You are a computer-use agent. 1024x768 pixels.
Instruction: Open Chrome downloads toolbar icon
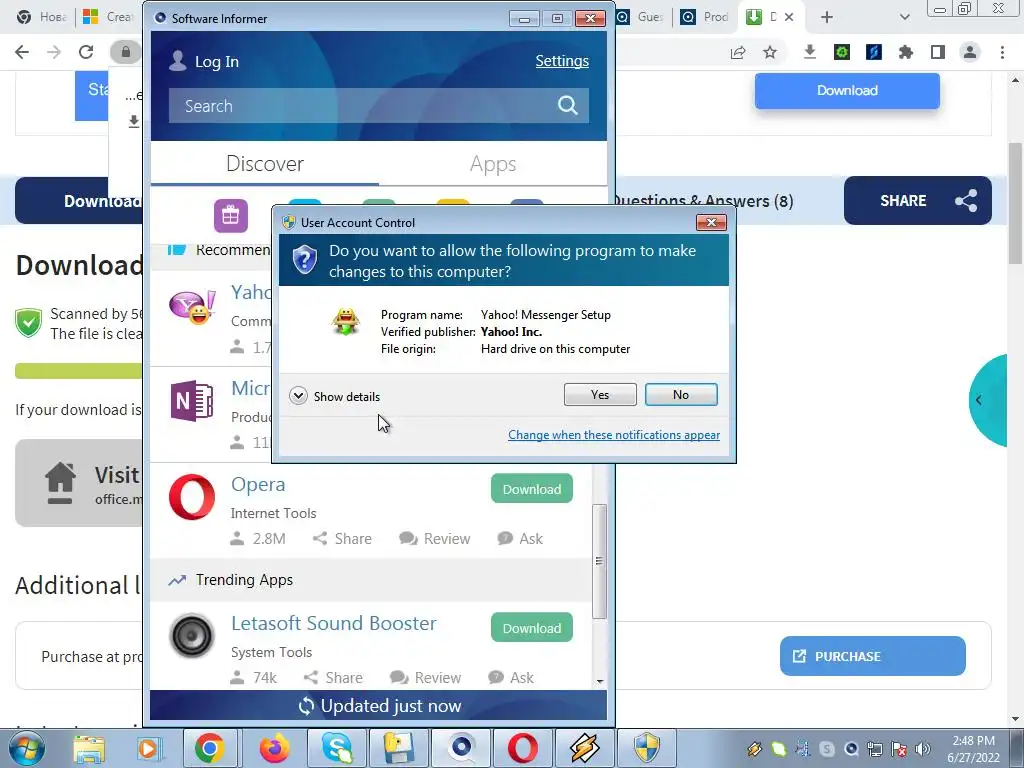(x=809, y=52)
